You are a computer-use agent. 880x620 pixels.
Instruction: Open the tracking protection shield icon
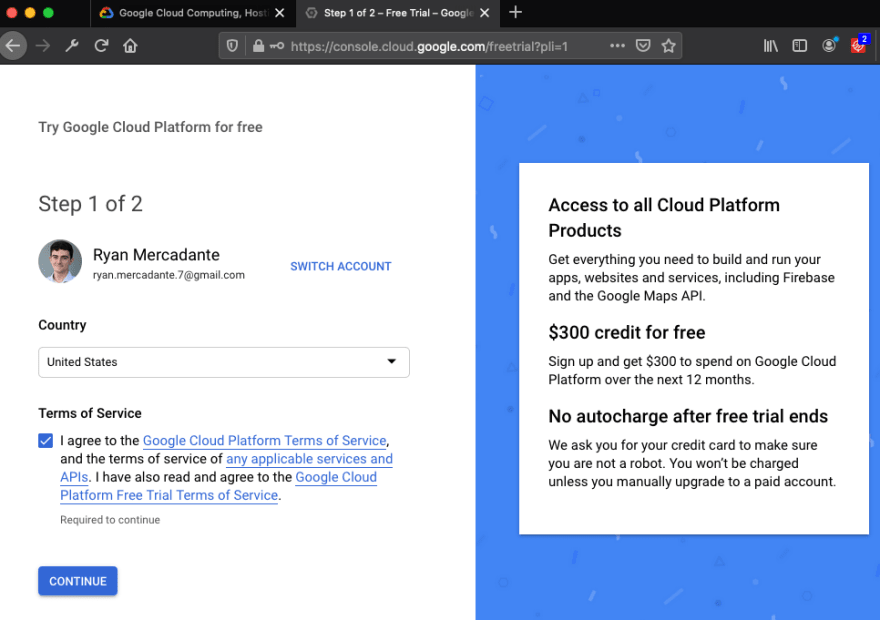(x=232, y=46)
